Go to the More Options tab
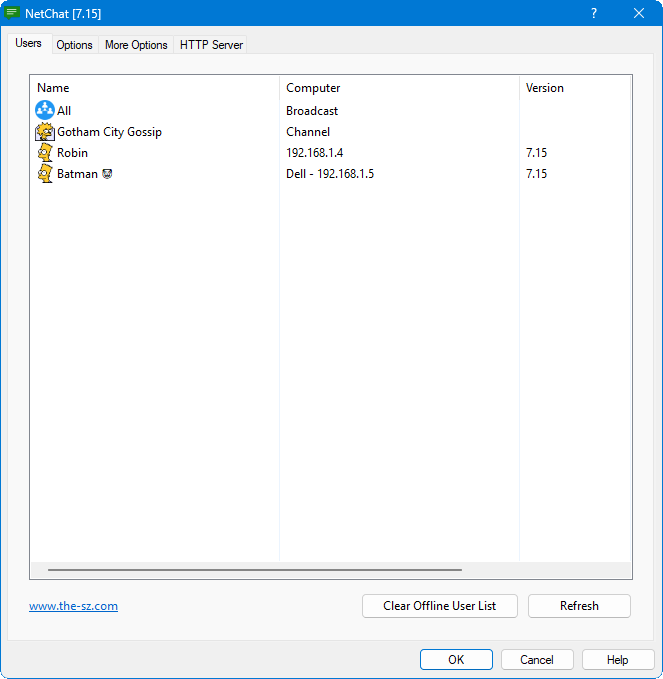The height and width of the screenshot is (679, 663). [x=136, y=45]
